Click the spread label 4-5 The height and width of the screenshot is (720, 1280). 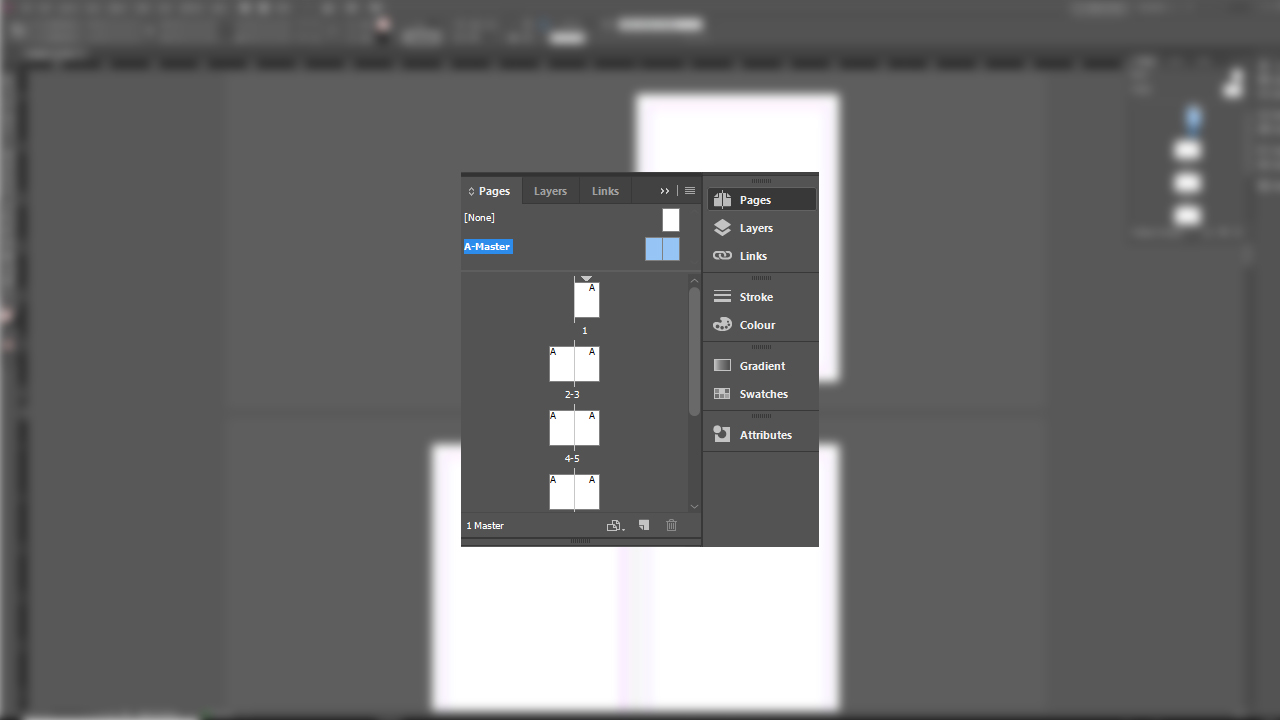(572, 459)
